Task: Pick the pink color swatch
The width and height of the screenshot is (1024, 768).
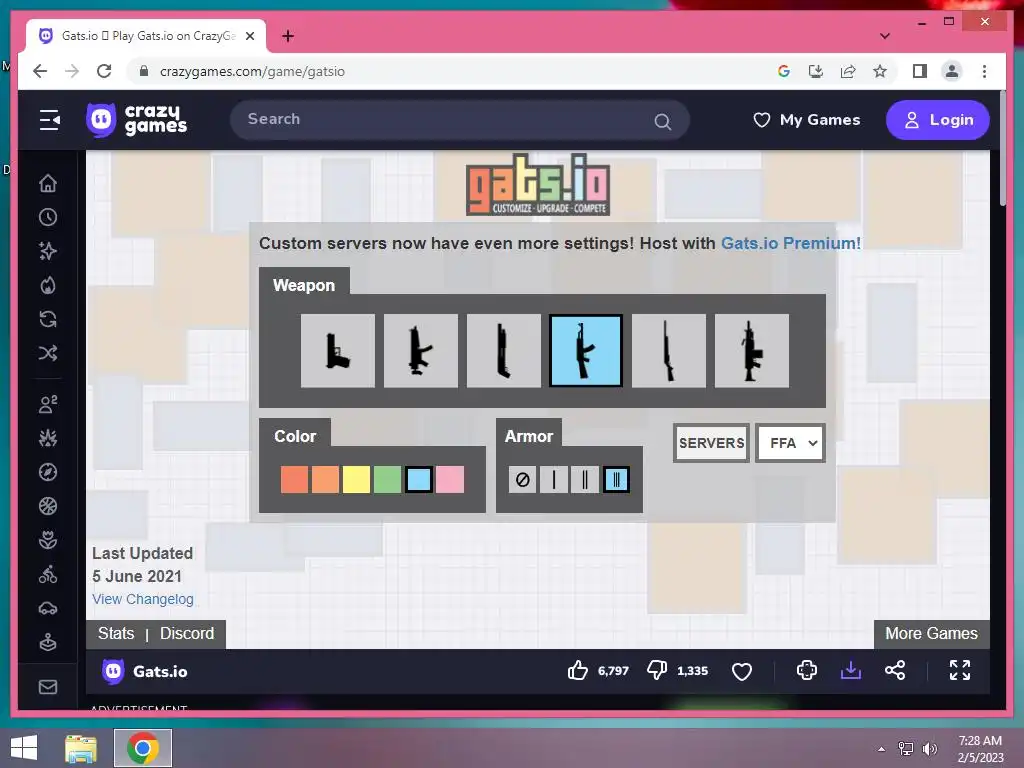Action: tap(450, 479)
